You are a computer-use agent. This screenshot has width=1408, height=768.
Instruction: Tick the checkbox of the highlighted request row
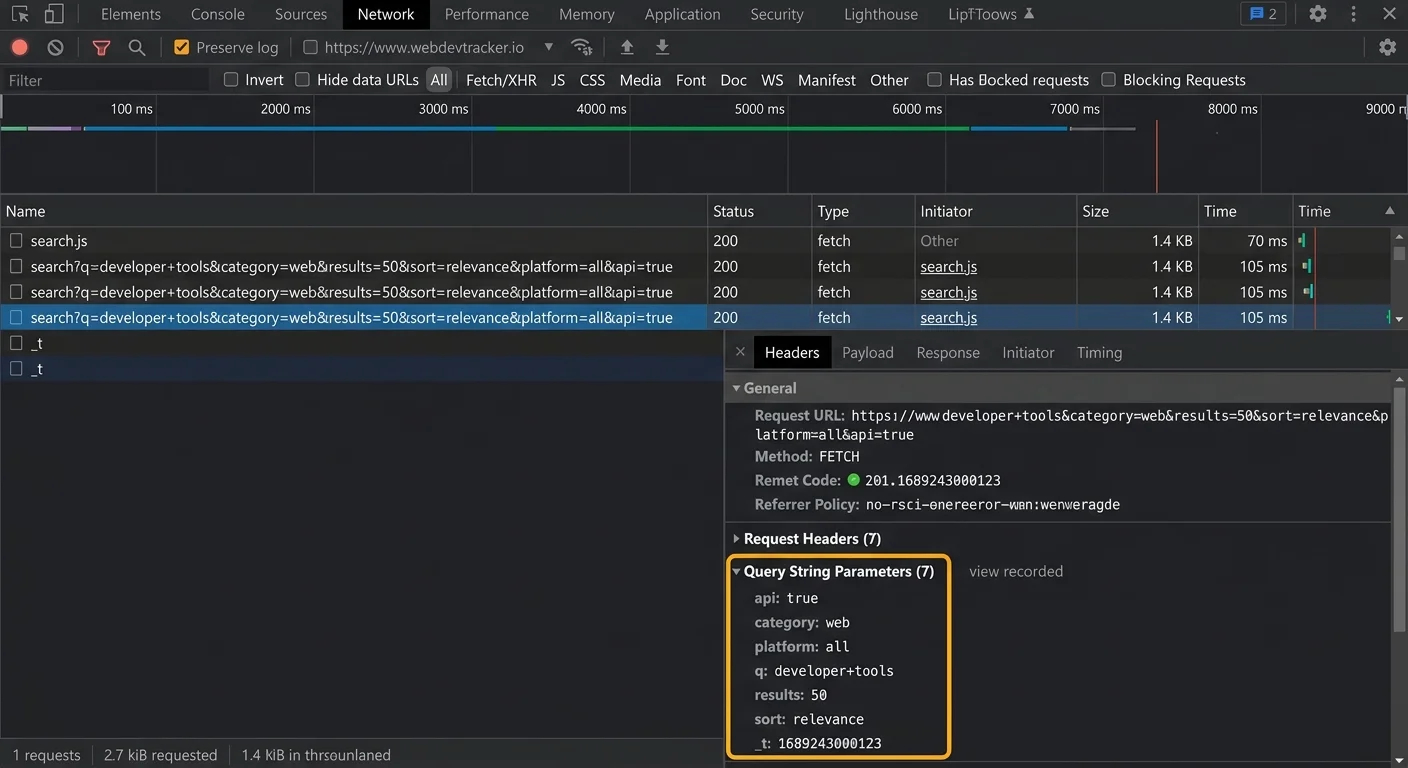(x=16, y=318)
